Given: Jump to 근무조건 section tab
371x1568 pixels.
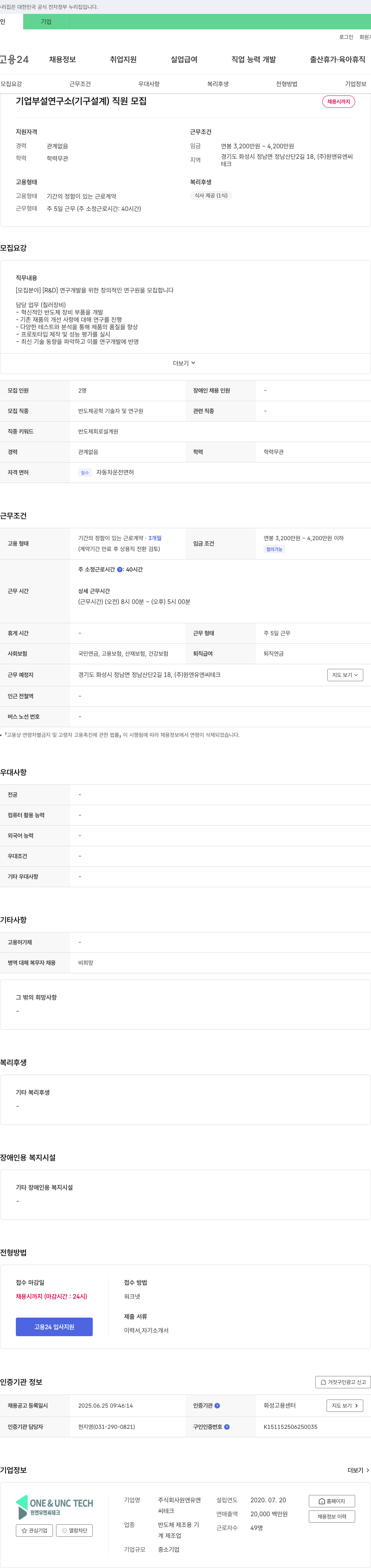Looking at the screenshot, I should (x=80, y=84).
